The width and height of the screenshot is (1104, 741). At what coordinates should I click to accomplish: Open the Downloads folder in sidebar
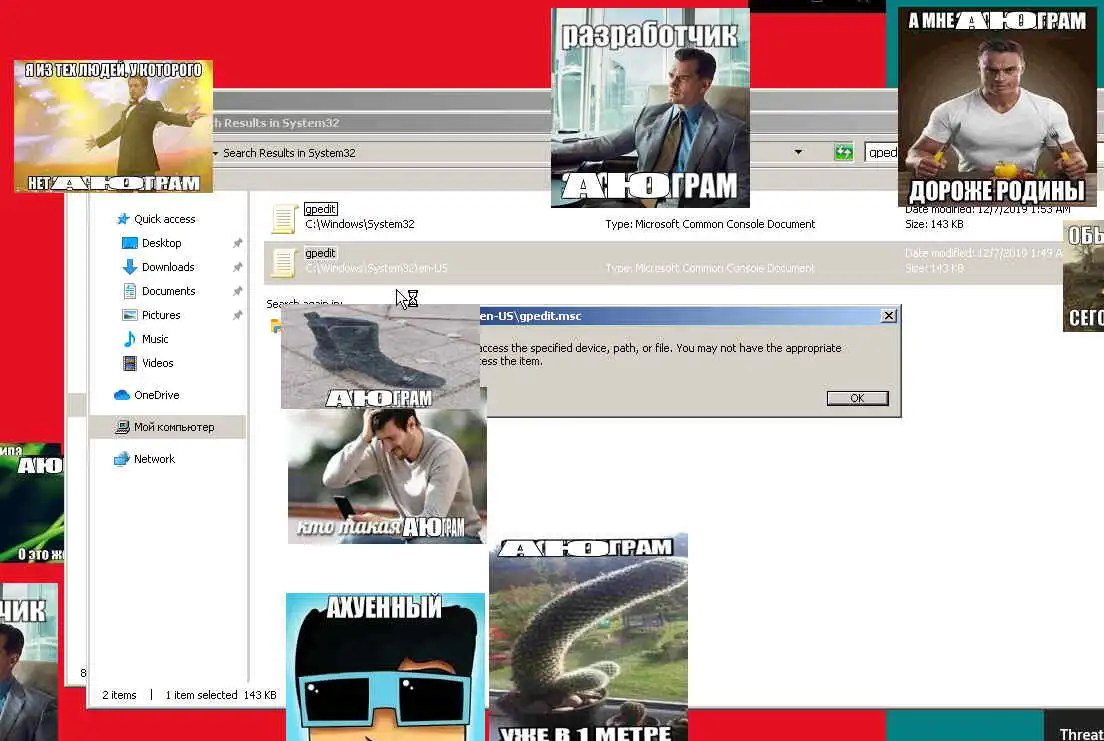tap(168, 267)
